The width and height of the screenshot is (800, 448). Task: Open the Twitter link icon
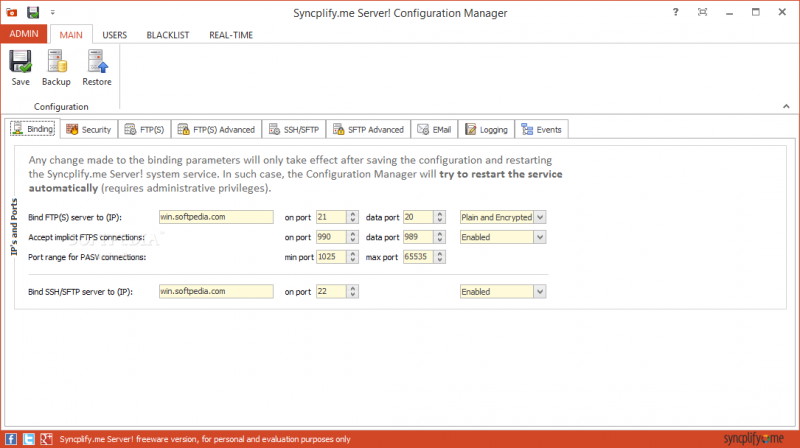(x=29, y=439)
